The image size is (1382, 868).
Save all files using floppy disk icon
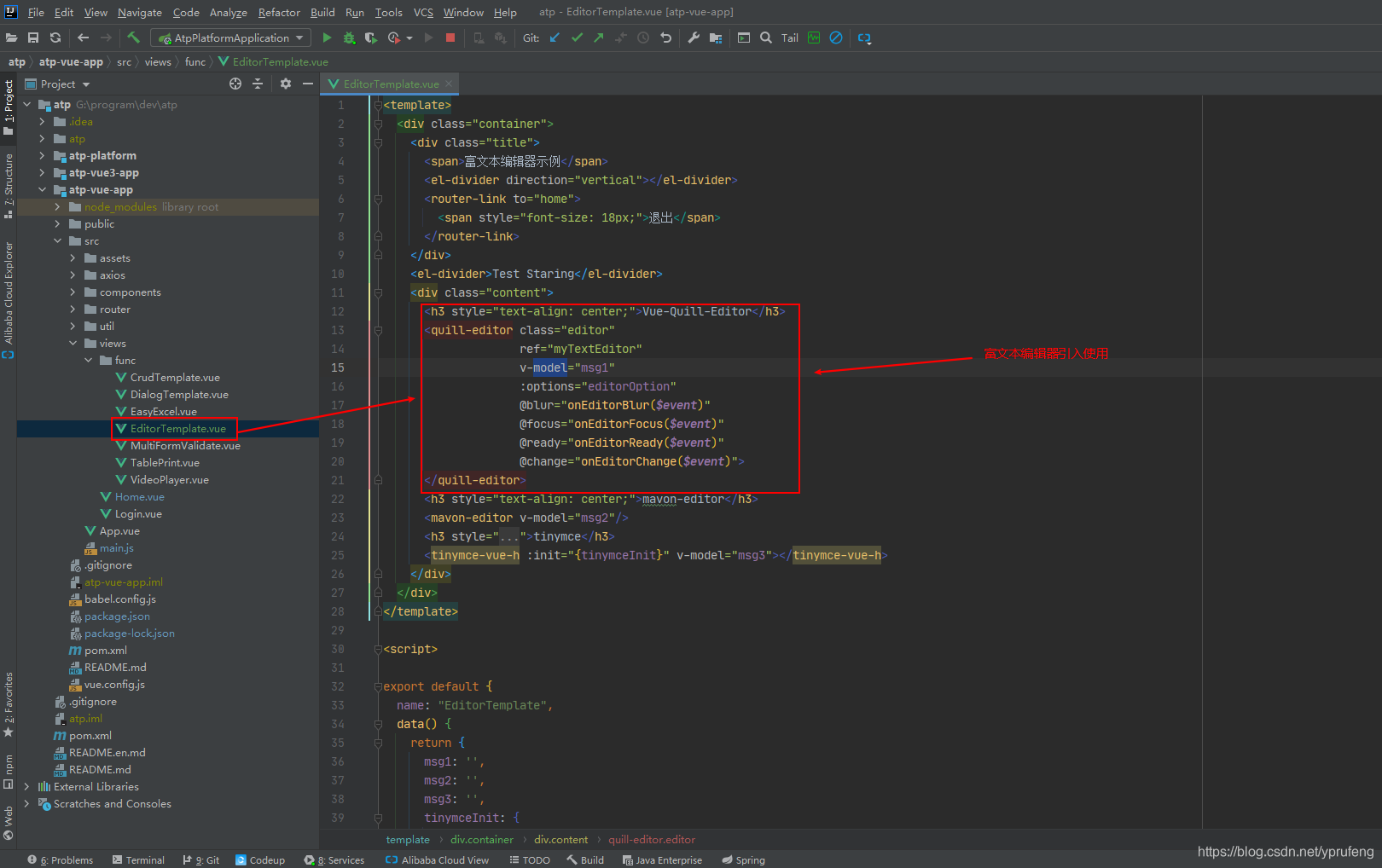point(33,38)
